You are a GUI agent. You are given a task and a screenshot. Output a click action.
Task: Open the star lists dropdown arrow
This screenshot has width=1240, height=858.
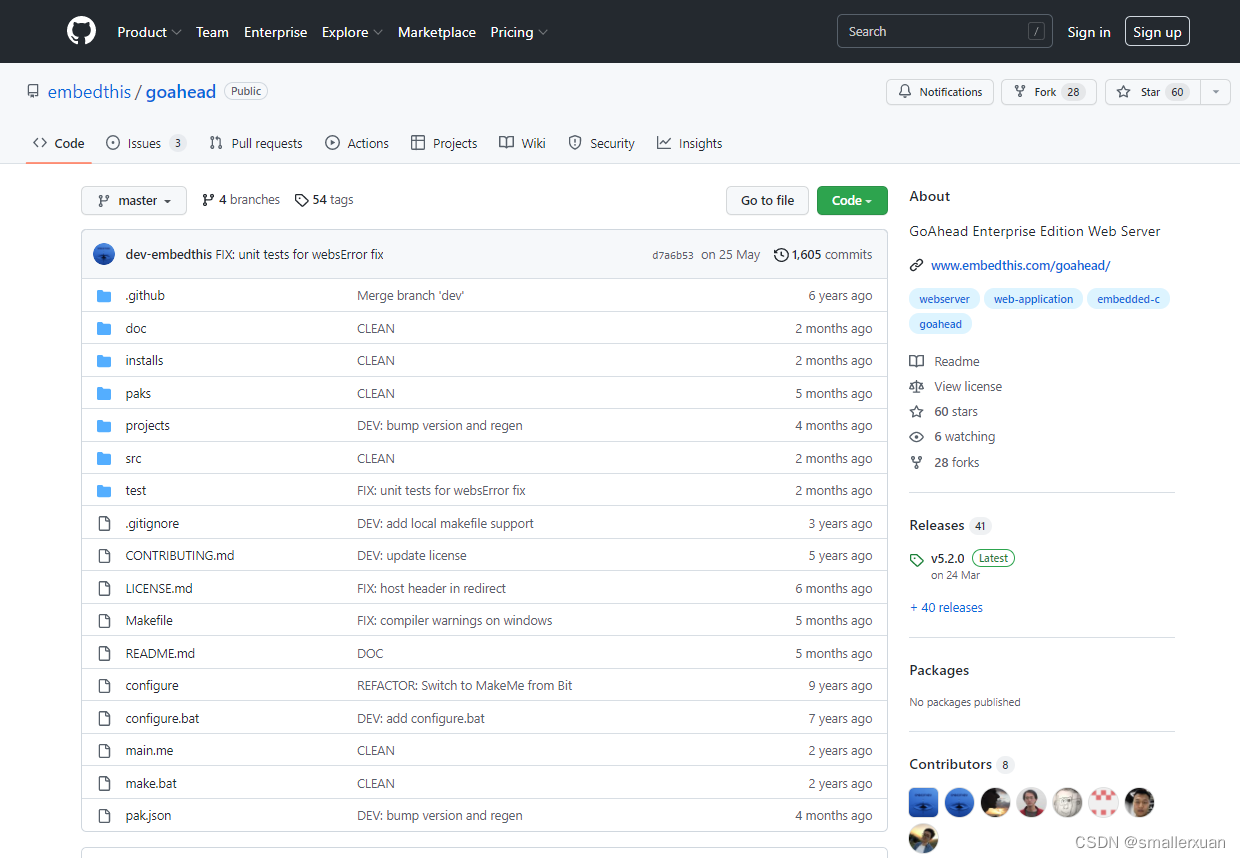[x=1215, y=92]
